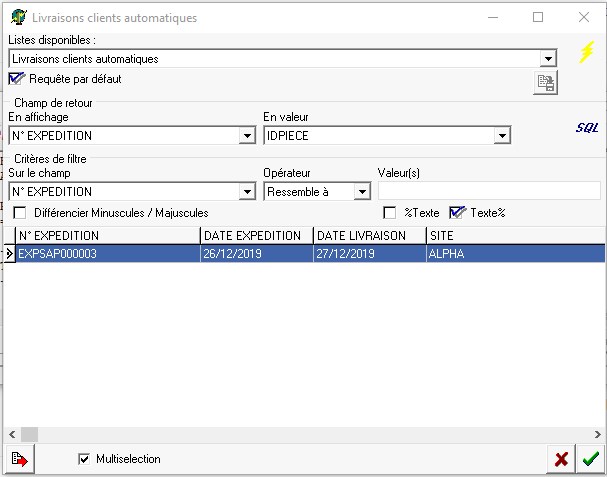Click the list settings icon beside Requête par défaut

(x=545, y=84)
